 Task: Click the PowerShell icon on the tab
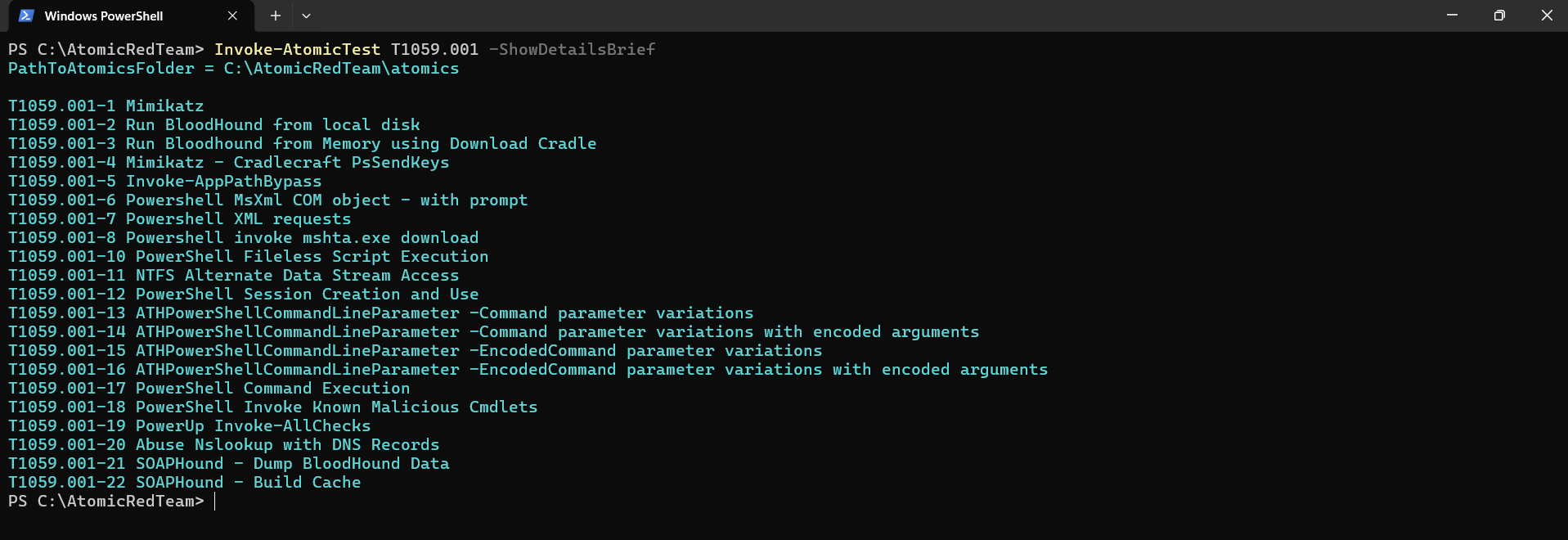click(26, 16)
